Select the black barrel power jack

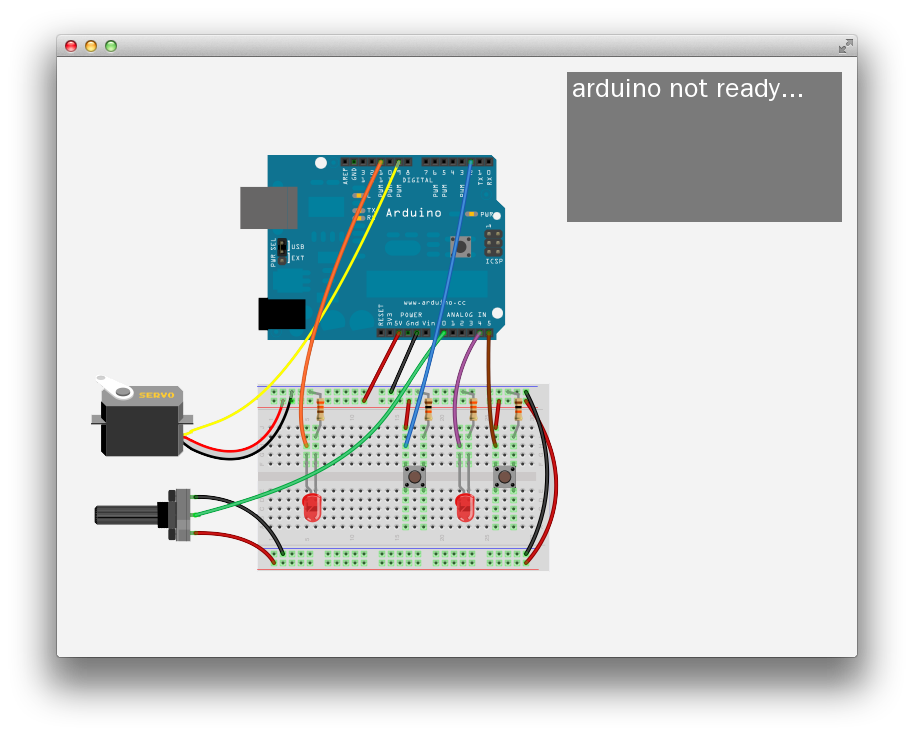[x=283, y=313]
